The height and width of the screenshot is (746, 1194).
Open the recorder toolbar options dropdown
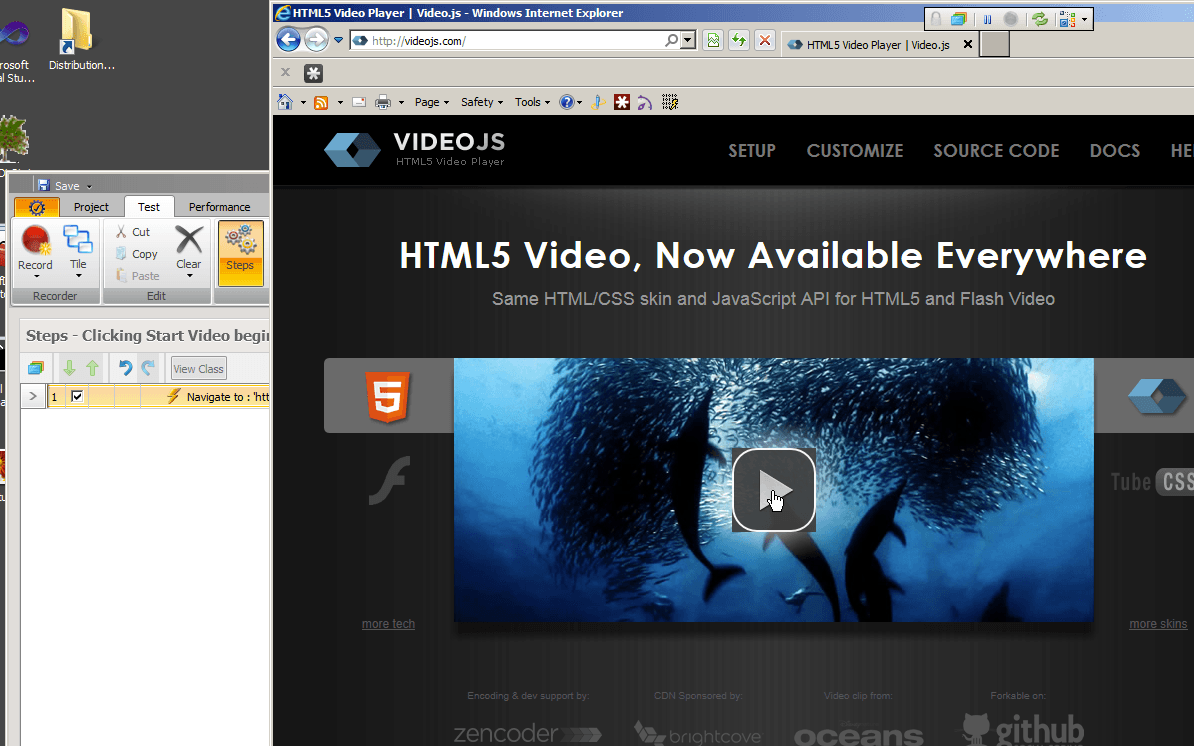(1084, 20)
